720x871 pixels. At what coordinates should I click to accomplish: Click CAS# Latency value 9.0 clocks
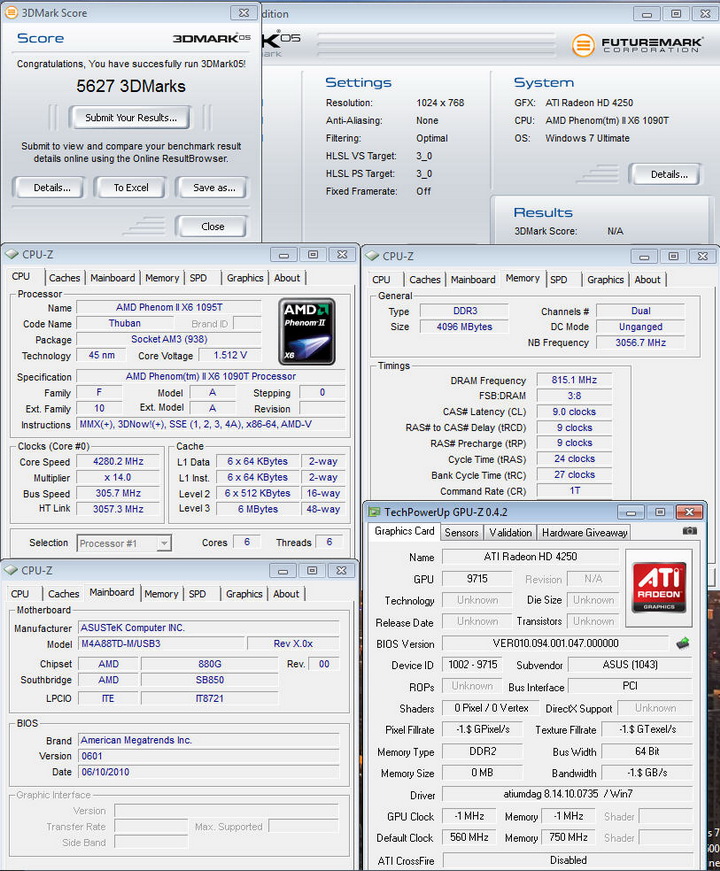pyautogui.click(x=574, y=412)
